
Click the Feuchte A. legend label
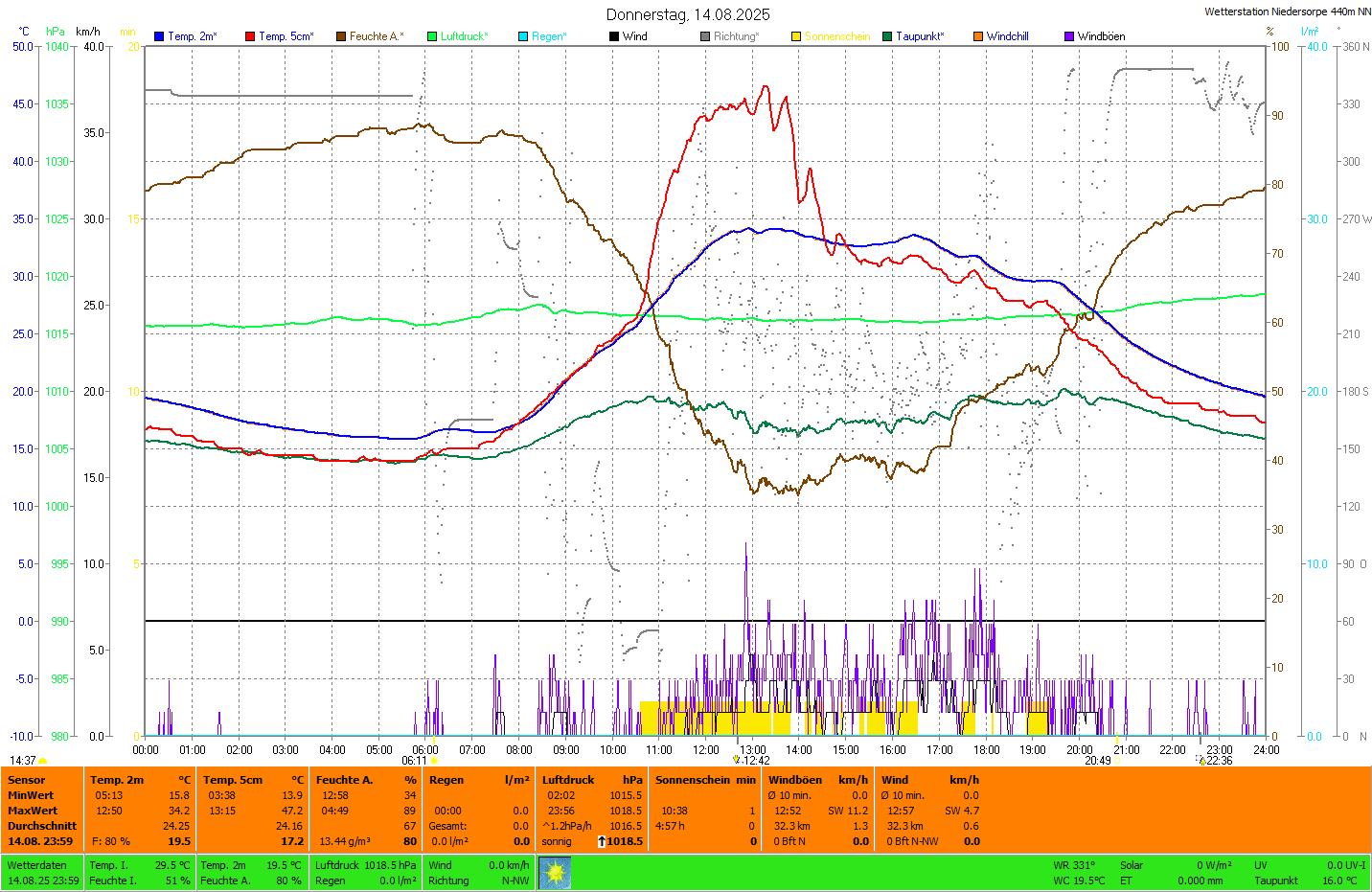[376, 36]
